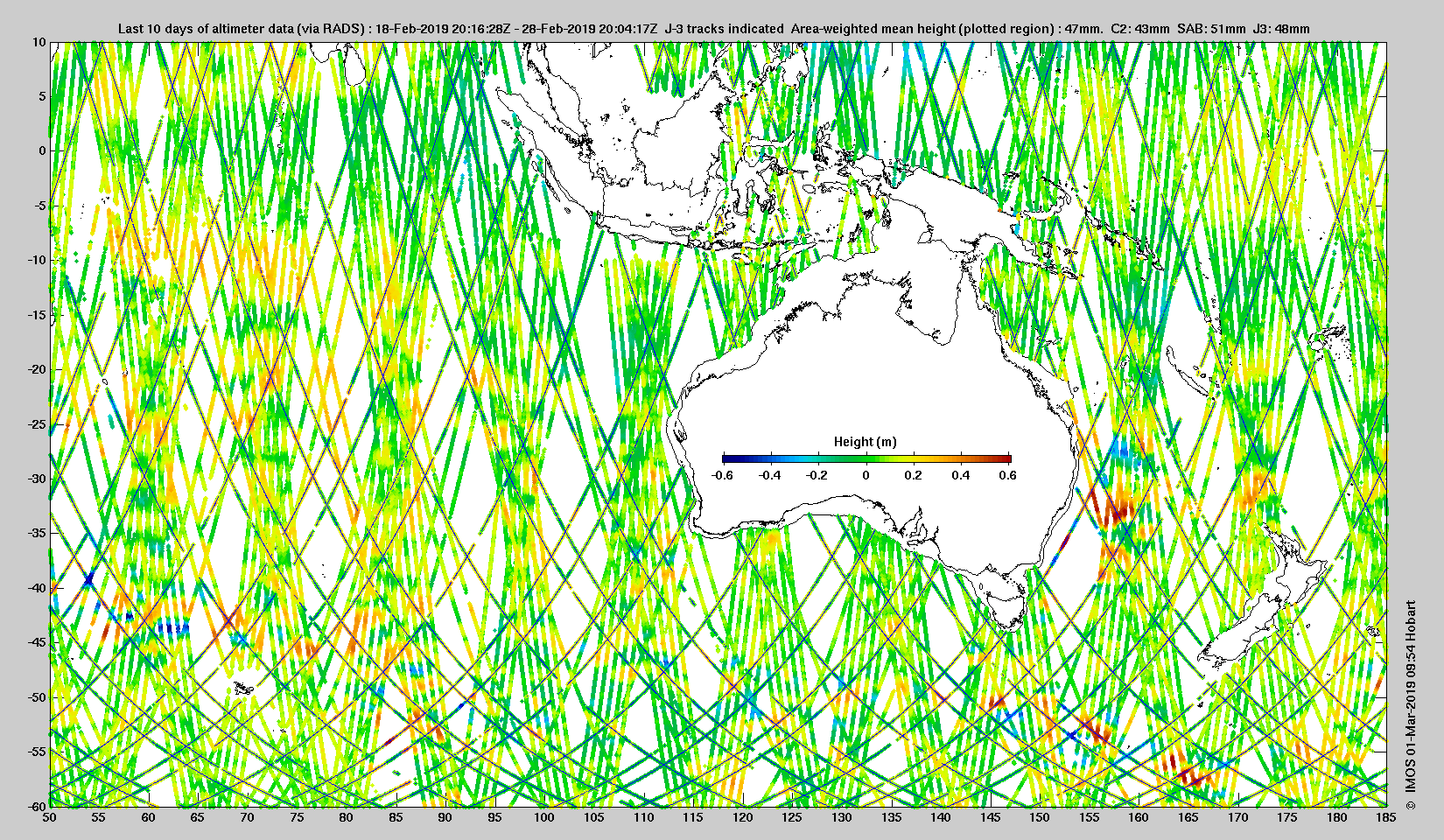Screen dimensions: 1444x840
Task: Click the longitude axis label '185'
Action: click(1386, 817)
